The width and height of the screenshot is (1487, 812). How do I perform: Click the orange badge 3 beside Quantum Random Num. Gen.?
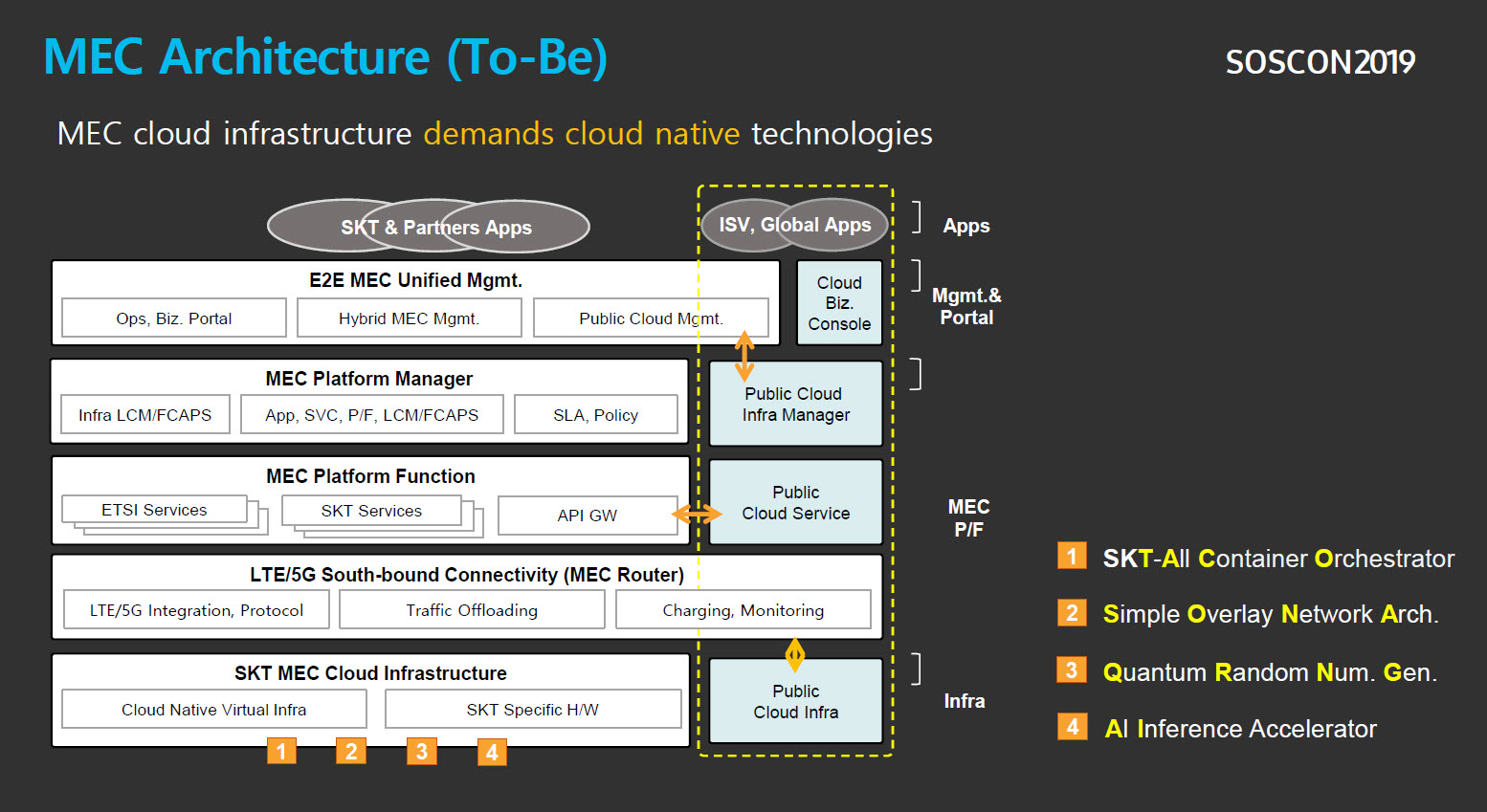click(x=1072, y=669)
